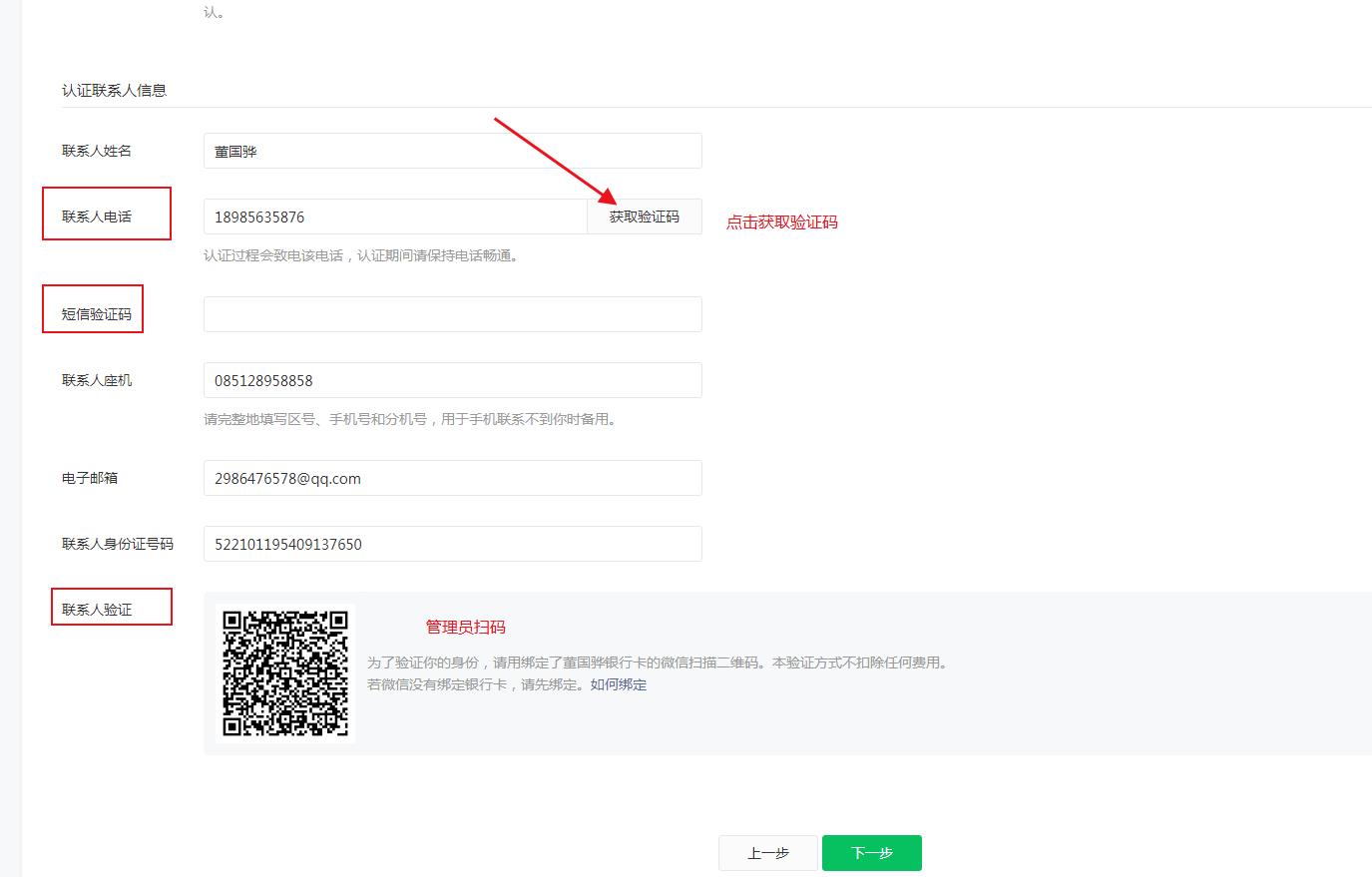Click the 联系人座机 label
The height and width of the screenshot is (877, 1372).
tap(97, 380)
